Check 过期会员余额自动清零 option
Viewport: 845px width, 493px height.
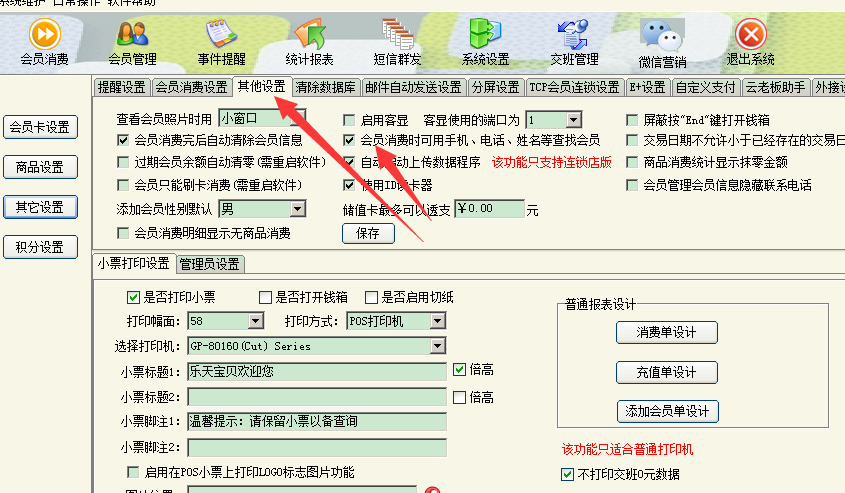[124, 162]
